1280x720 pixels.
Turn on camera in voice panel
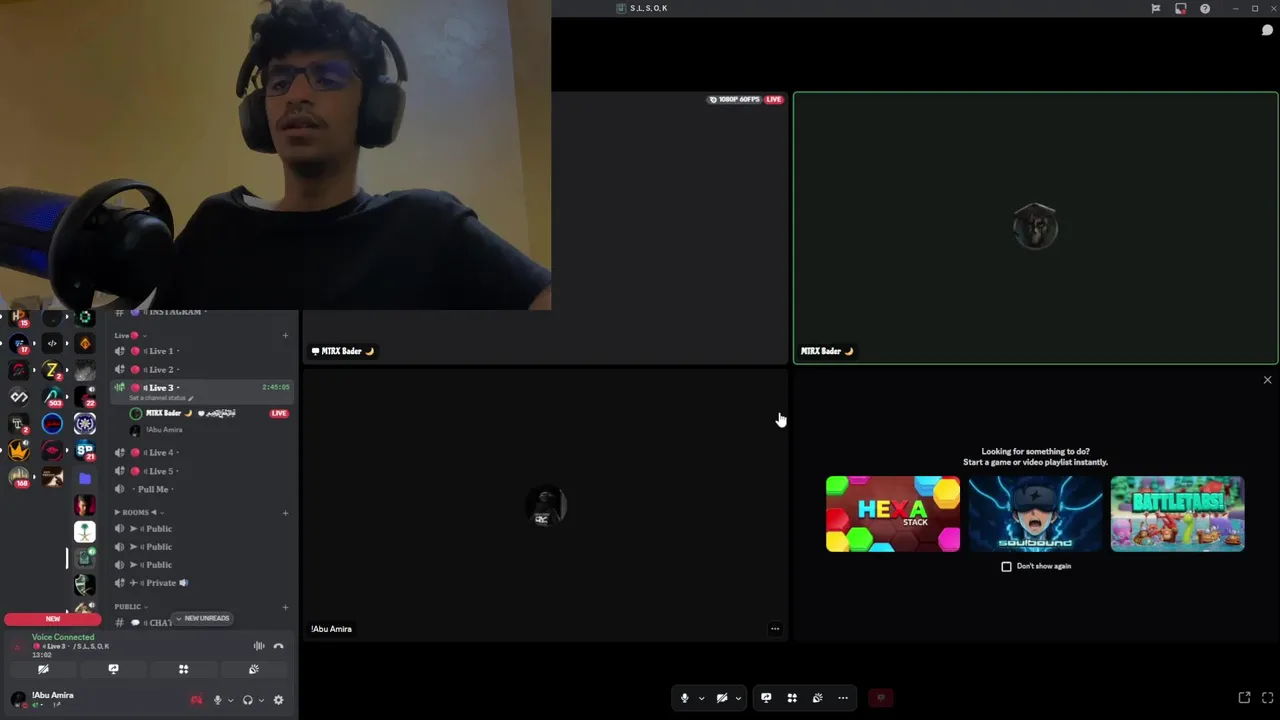click(x=43, y=669)
